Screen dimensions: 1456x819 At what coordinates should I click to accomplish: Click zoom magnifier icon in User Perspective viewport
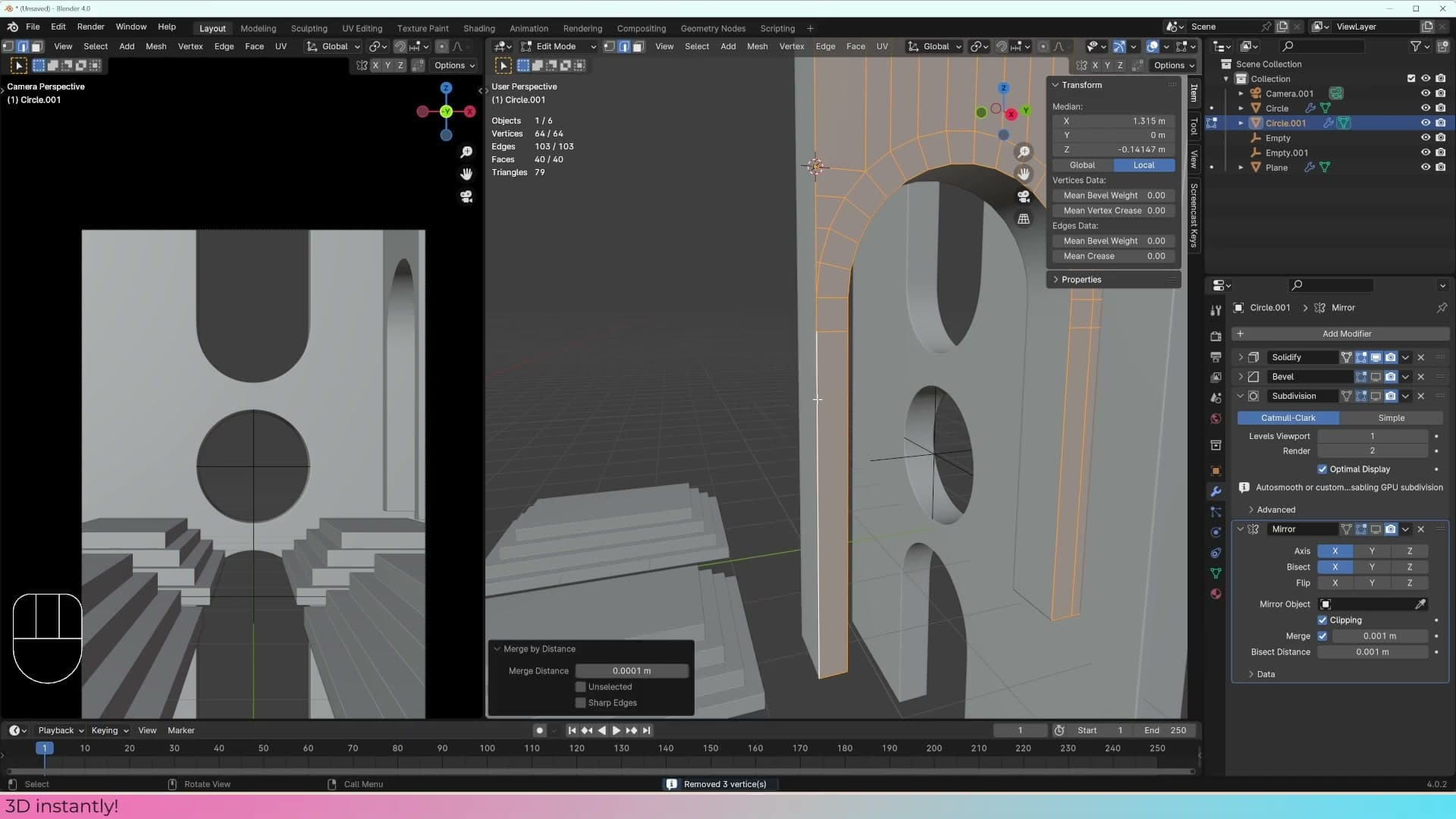tap(1024, 152)
